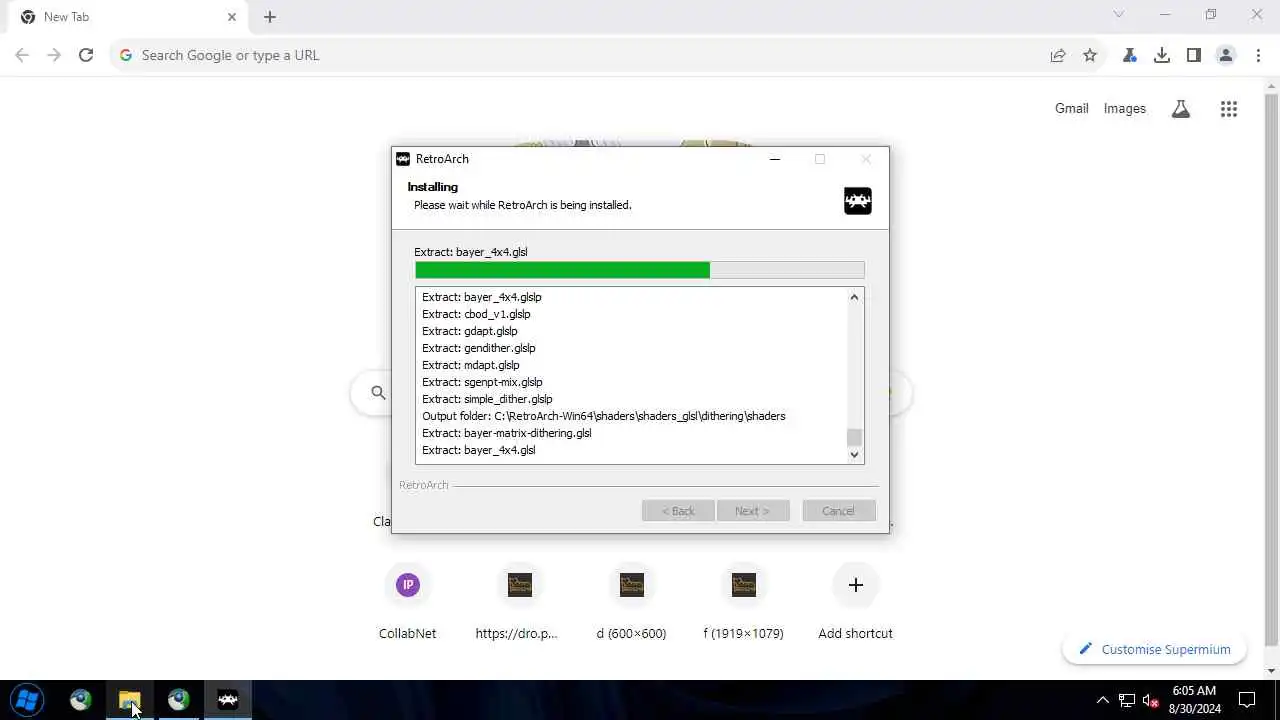The width and height of the screenshot is (1280, 720).
Task: Select the 'Output folder' log line
Action: point(604,416)
